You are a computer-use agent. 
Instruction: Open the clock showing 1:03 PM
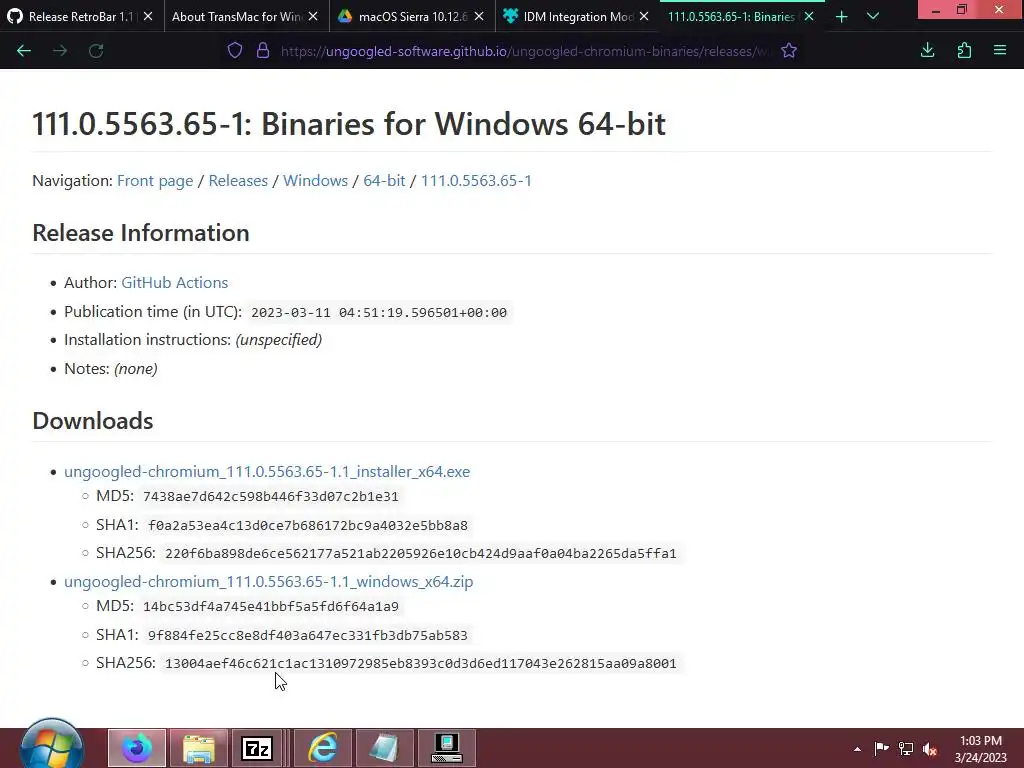pyautogui.click(x=980, y=749)
